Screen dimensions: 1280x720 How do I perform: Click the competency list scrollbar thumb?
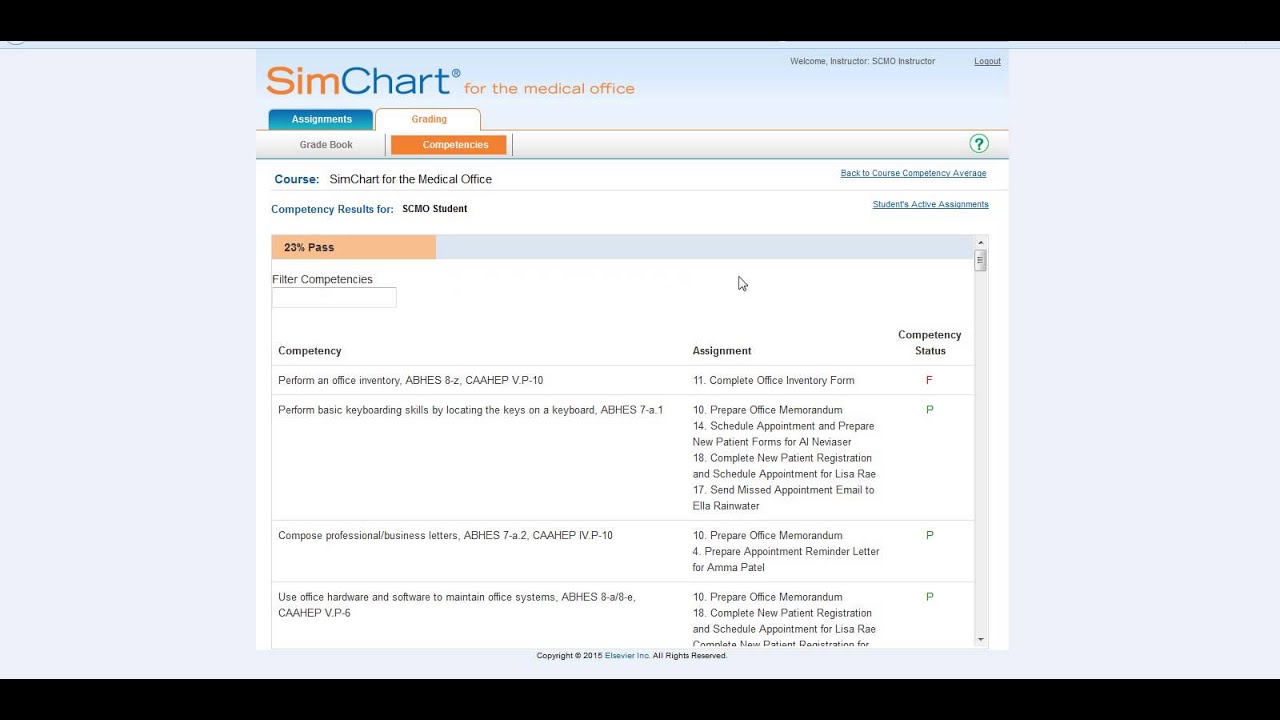(x=980, y=261)
